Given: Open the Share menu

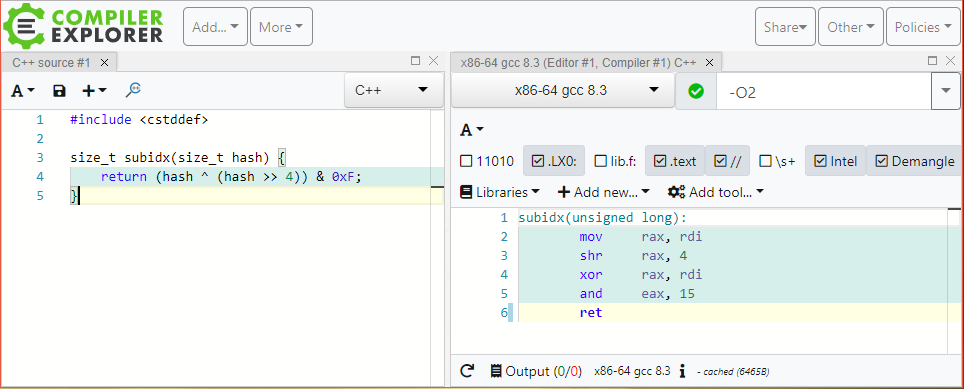Looking at the screenshot, I should tap(785, 27).
